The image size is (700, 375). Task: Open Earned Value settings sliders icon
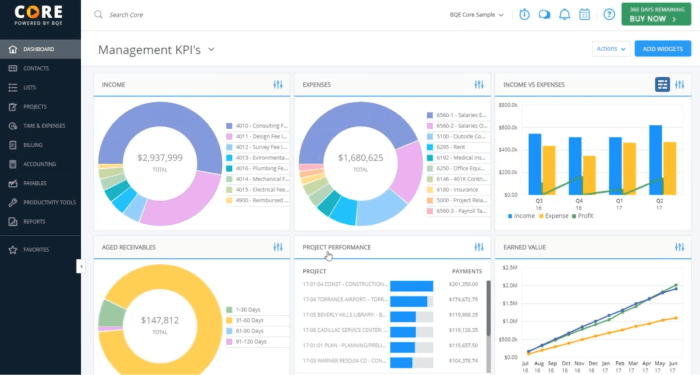(x=679, y=247)
